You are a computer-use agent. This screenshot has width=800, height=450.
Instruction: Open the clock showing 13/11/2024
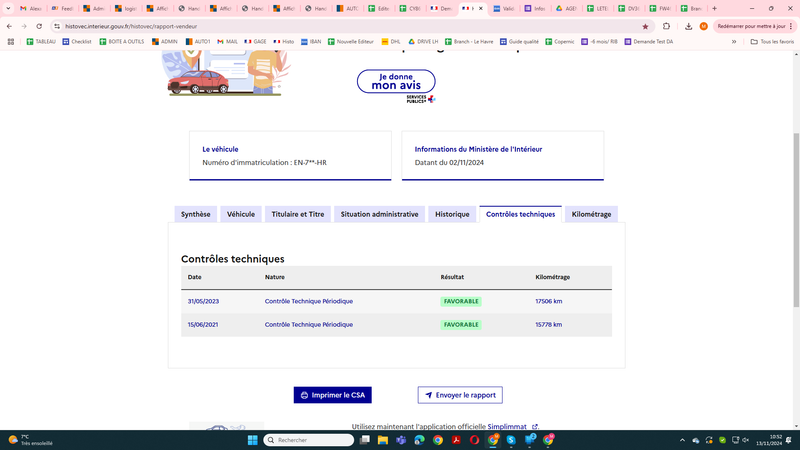(x=769, y=440)
